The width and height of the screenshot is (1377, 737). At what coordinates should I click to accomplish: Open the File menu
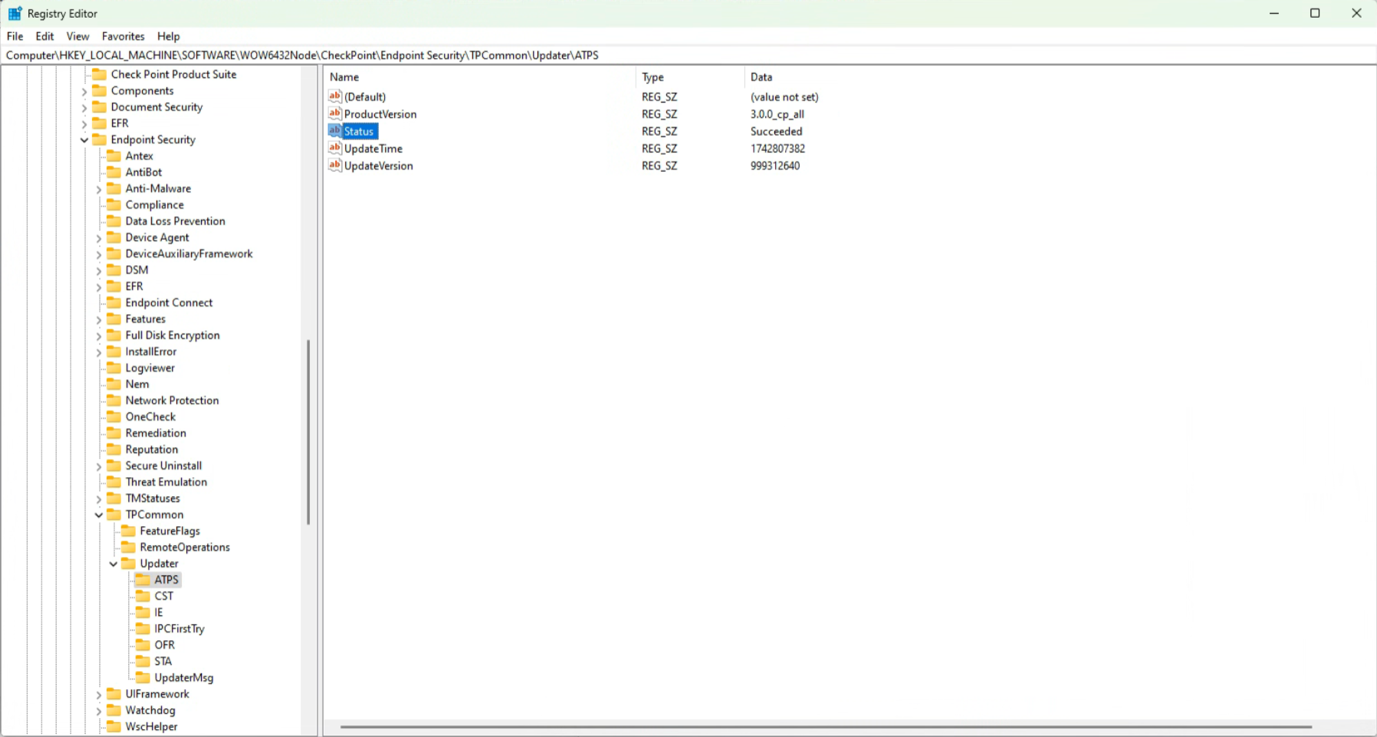[15, 36]
